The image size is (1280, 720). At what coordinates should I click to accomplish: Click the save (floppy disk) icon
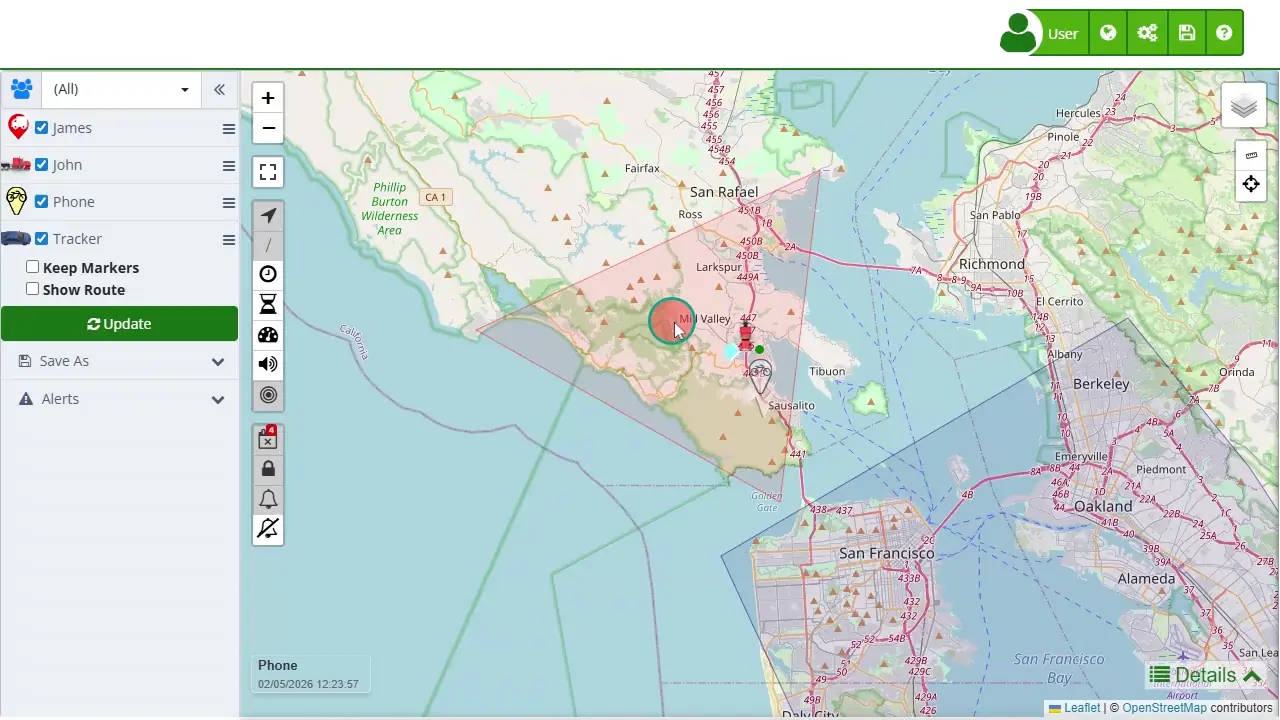(1187, 32)
